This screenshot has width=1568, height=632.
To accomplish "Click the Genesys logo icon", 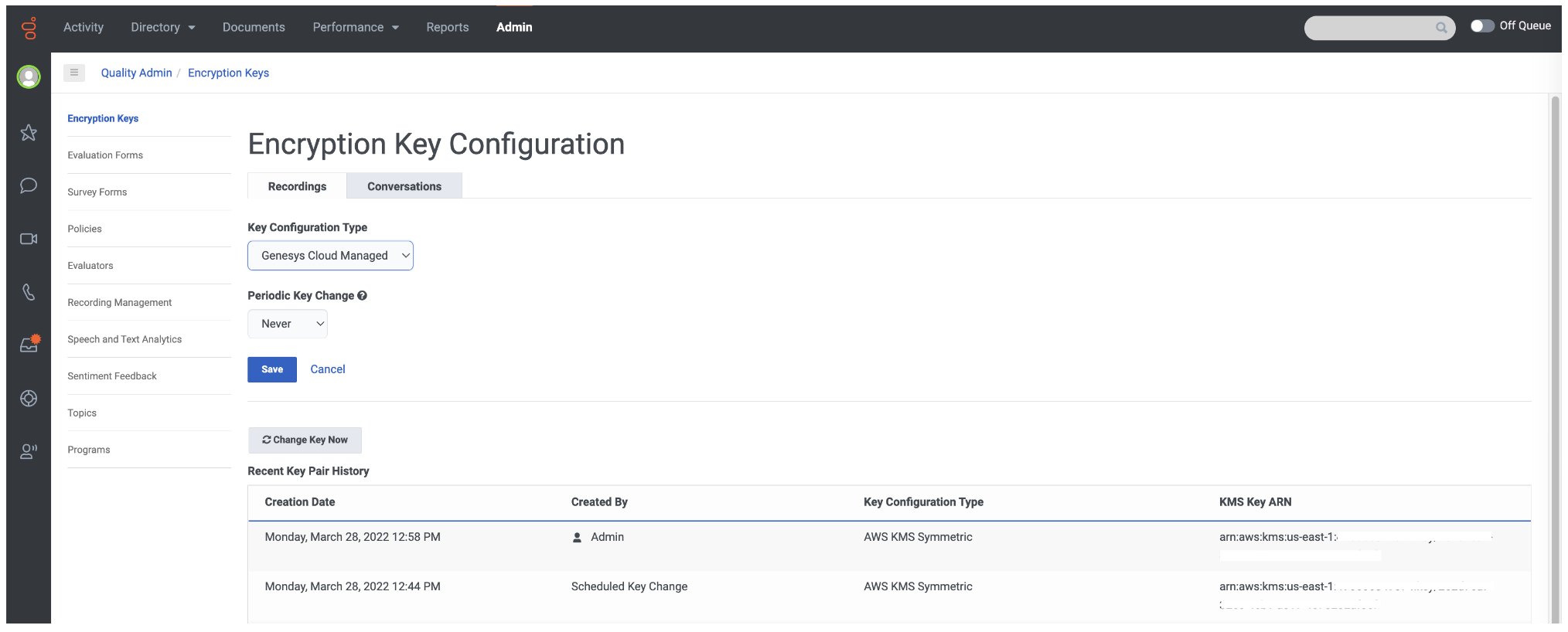I will tap(29, 29).
